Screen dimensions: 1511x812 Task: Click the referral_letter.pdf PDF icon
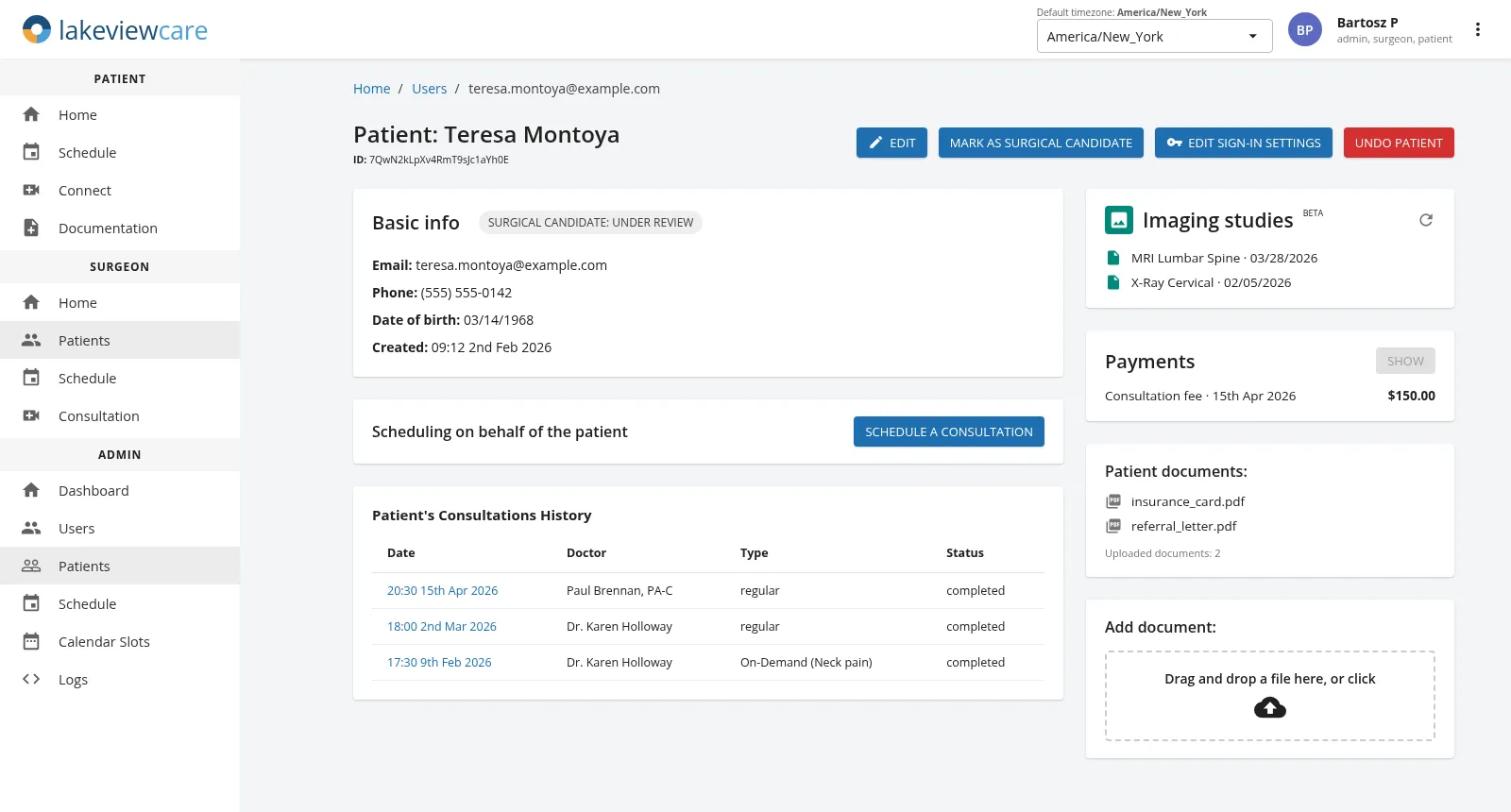point(1113,526)
